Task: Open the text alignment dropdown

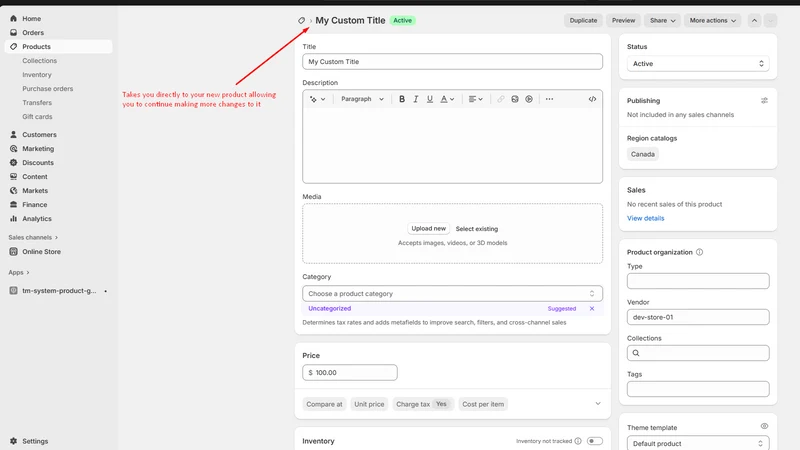Action: click(476, 99)
